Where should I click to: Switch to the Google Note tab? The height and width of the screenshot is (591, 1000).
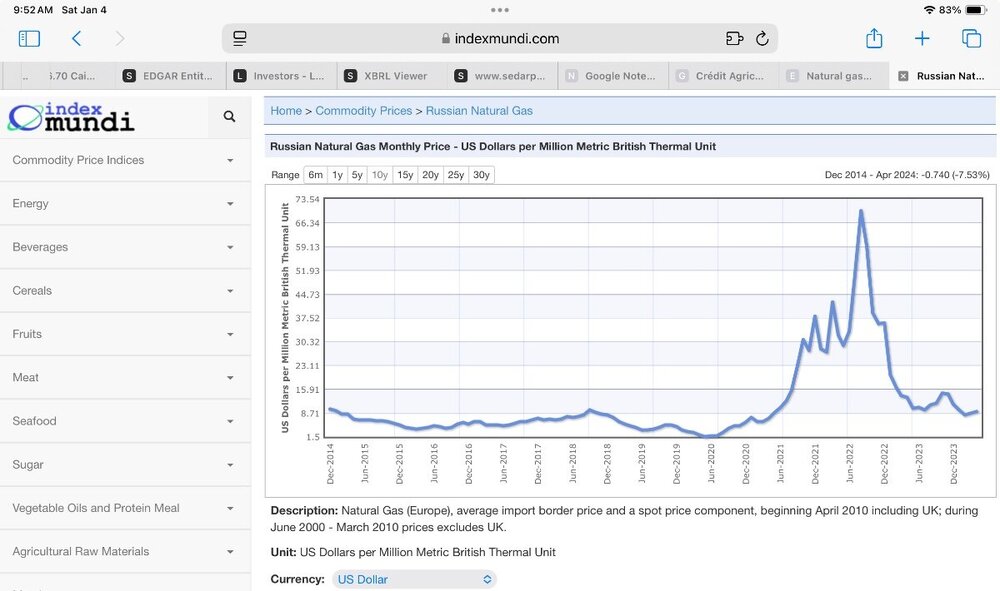tap(612, 76)
